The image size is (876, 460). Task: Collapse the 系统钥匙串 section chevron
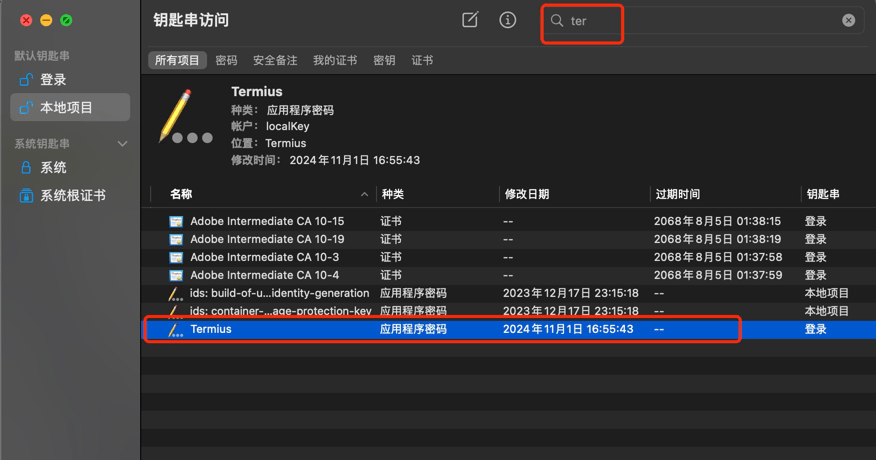pyautogui.click(x=122, y=144)
